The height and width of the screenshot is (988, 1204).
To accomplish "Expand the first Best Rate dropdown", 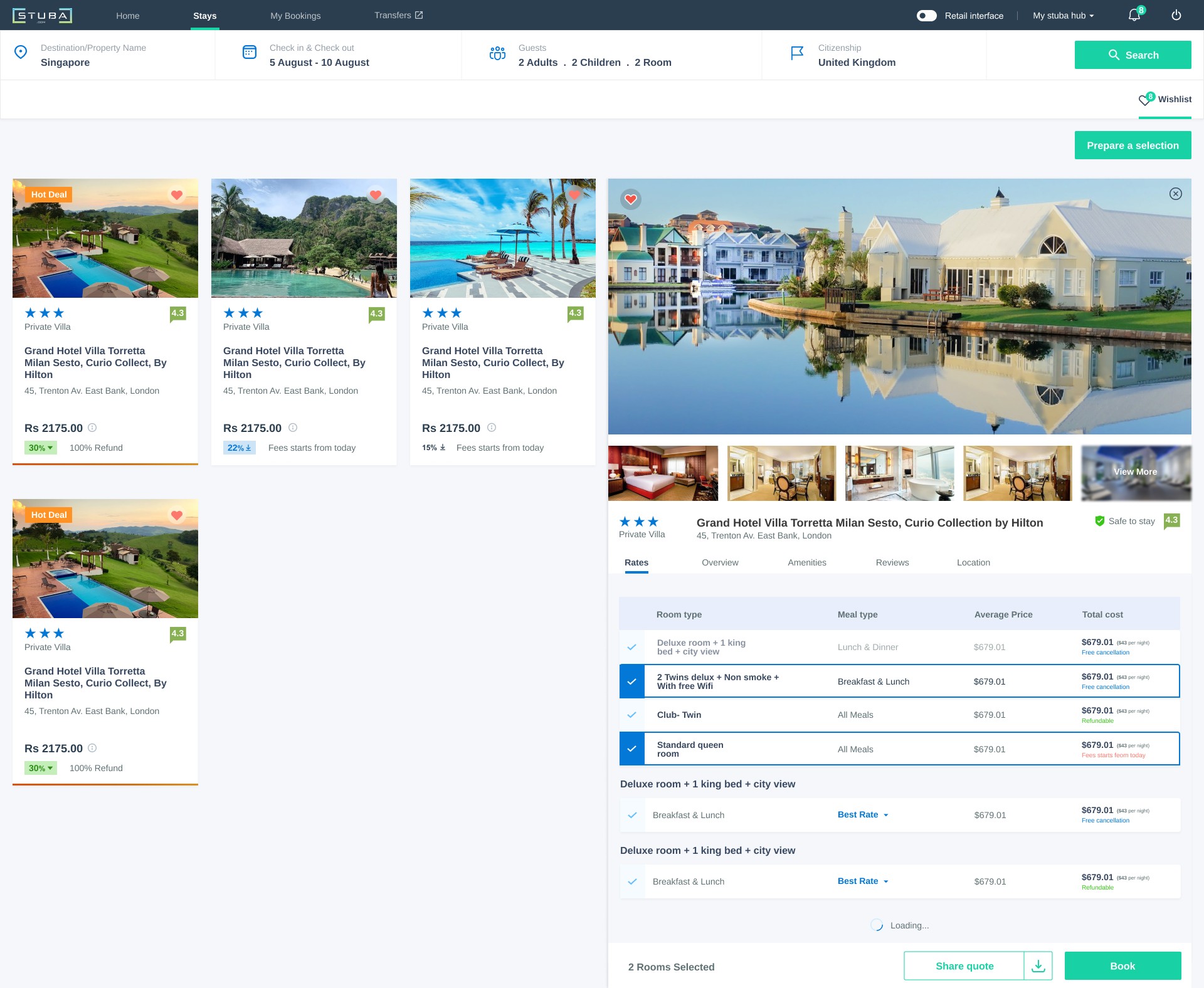I will [863, 815].
